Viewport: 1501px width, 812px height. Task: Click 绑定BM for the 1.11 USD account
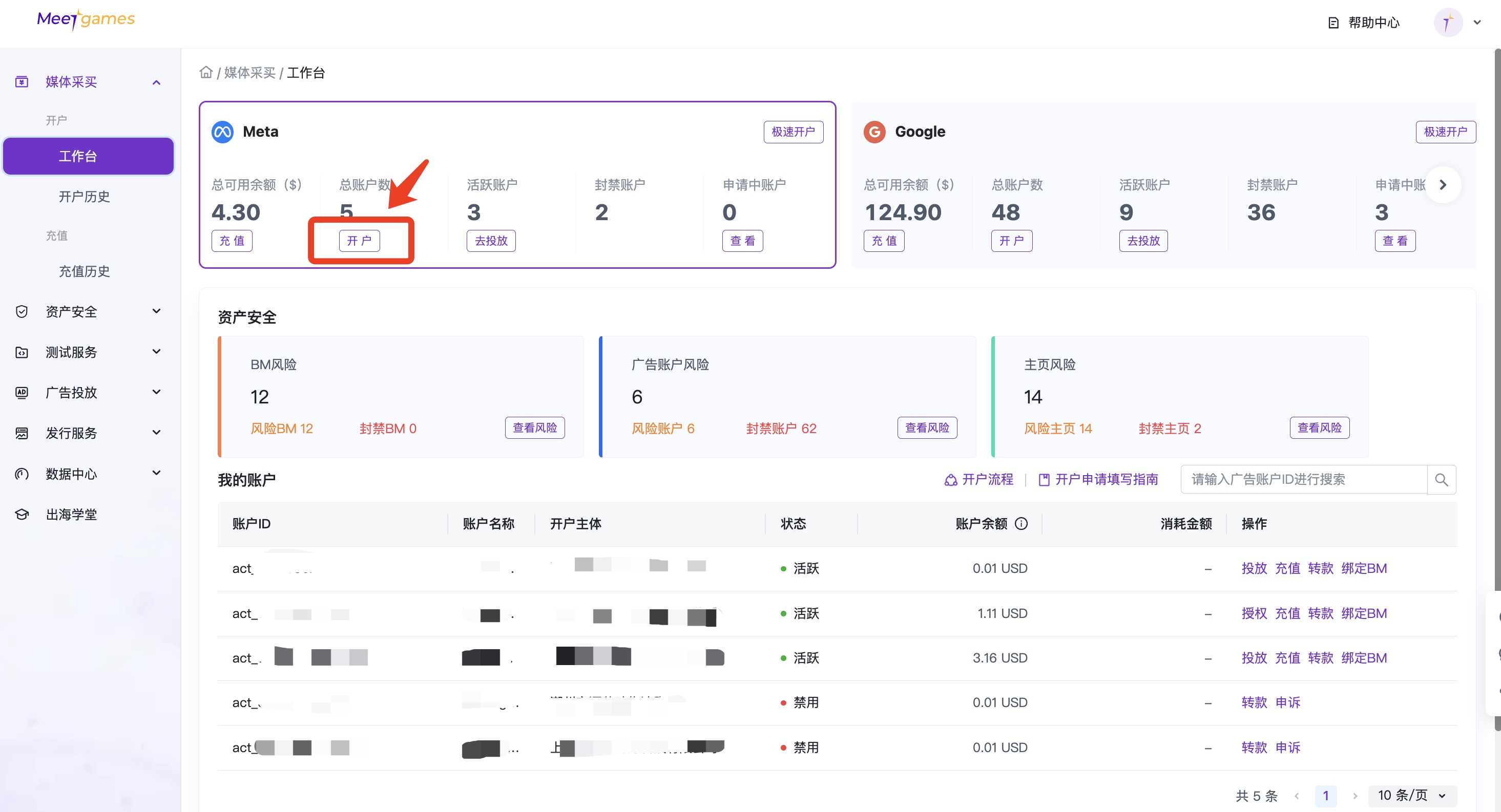coord(1364,613)
